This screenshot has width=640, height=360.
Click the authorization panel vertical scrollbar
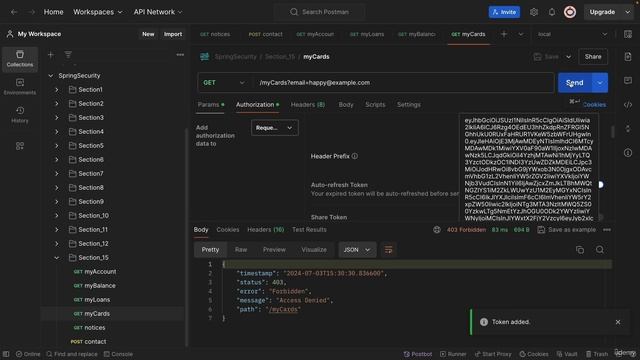click(613, 132)
